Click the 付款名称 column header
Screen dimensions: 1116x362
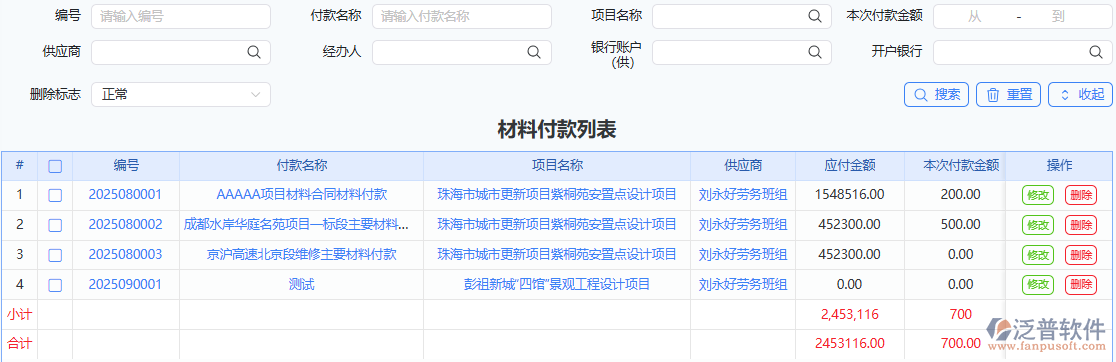click(302, 166)
